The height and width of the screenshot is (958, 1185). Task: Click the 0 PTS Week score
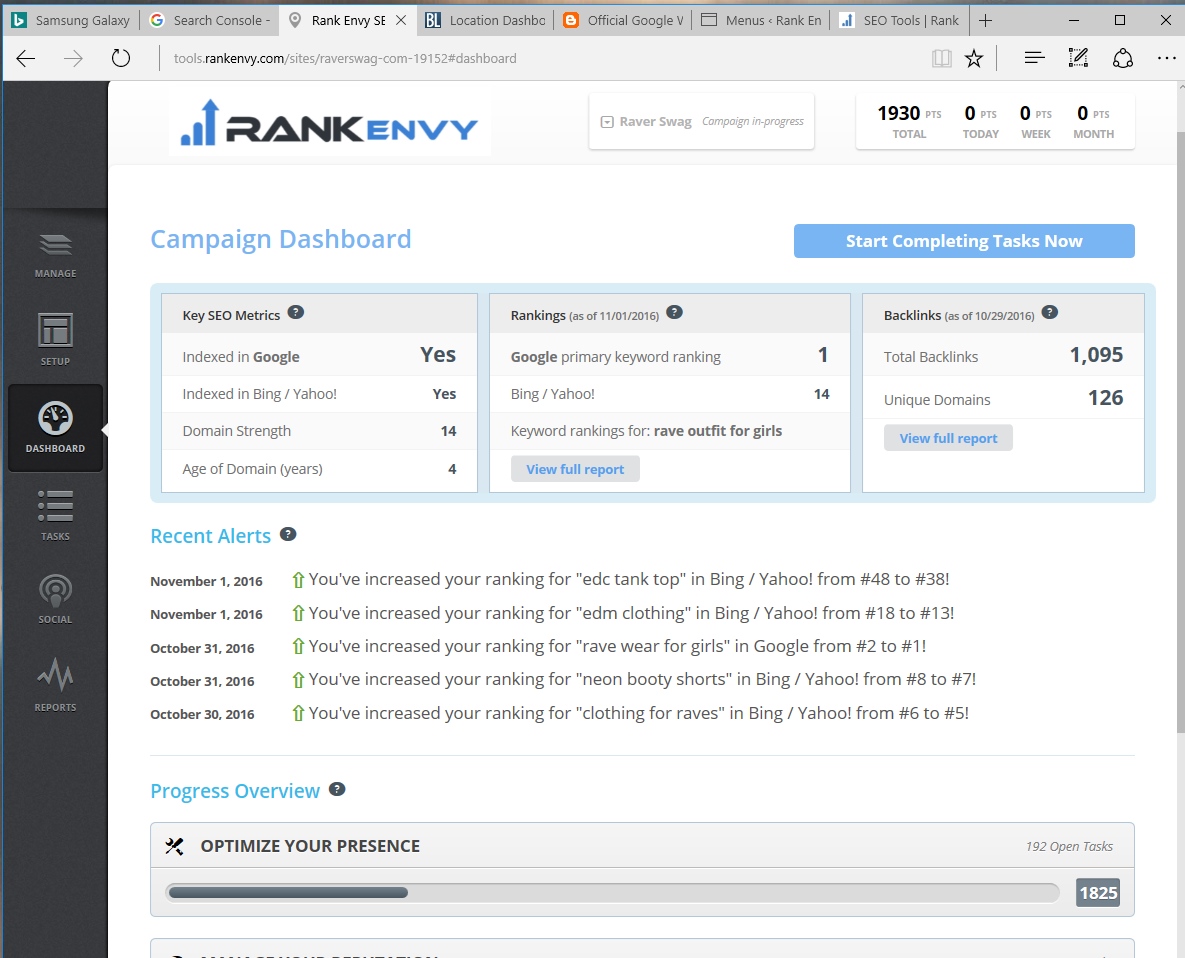click(x=1035, y=122)
